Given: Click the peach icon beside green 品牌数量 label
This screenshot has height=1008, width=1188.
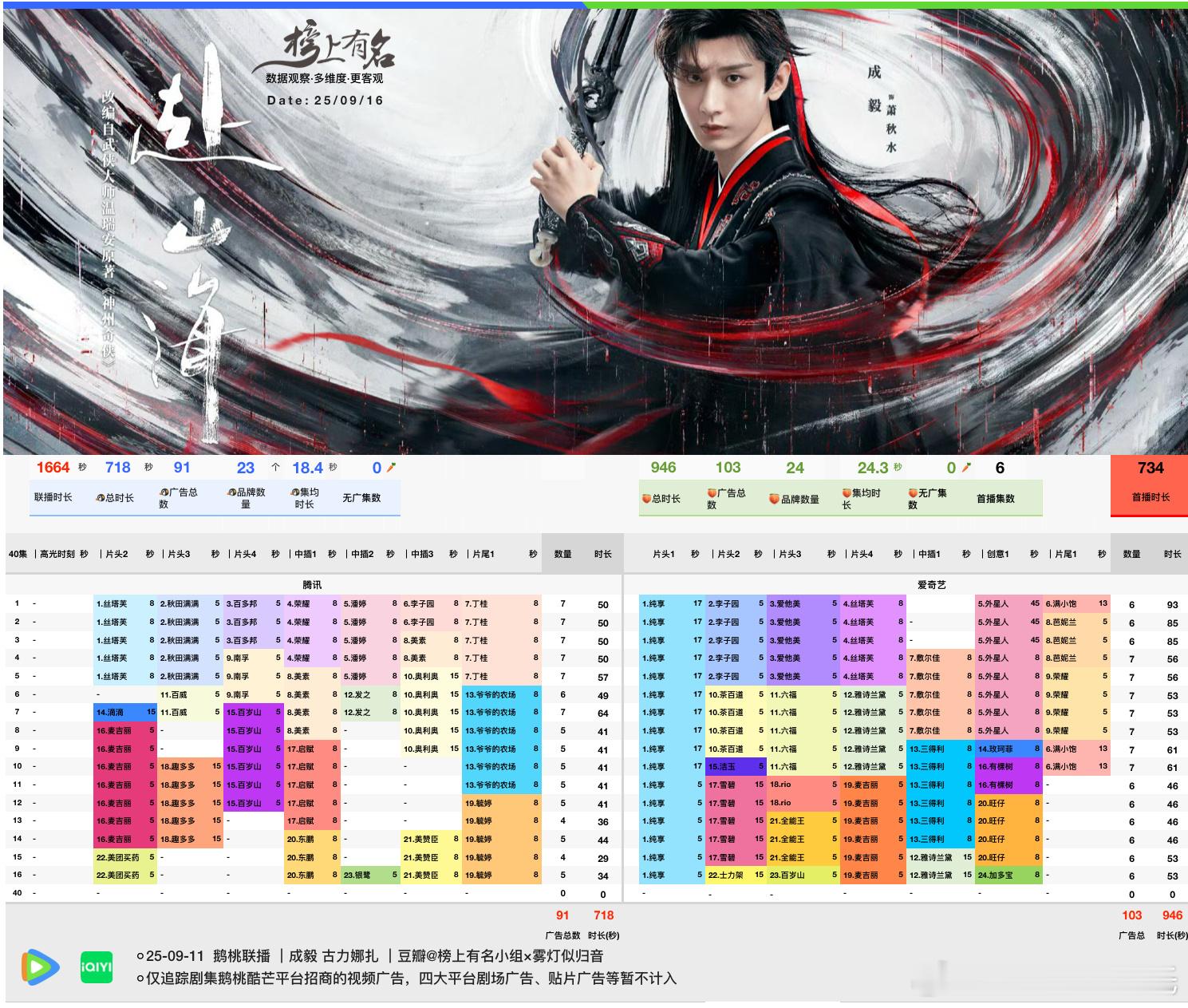Looking at the screenshot, I should pyautogui.click(x=774, y=499).
